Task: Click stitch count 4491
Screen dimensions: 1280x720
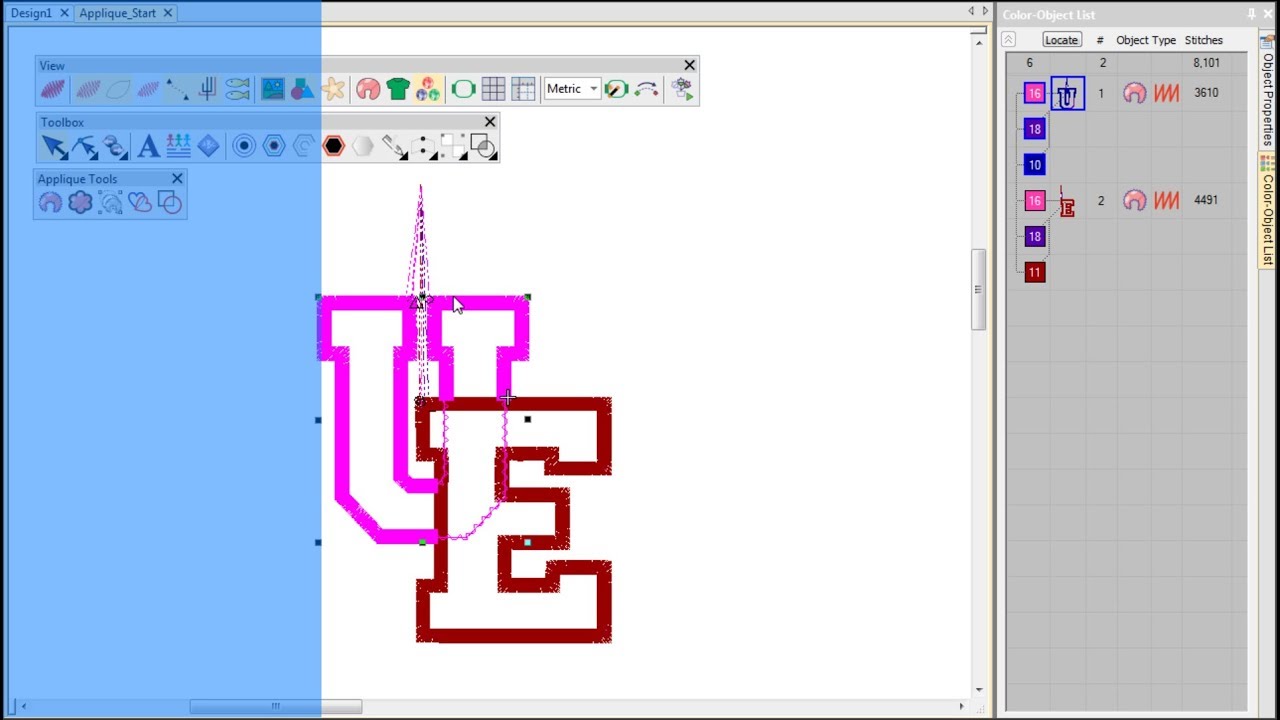Action: click(x=1206, y=199)
